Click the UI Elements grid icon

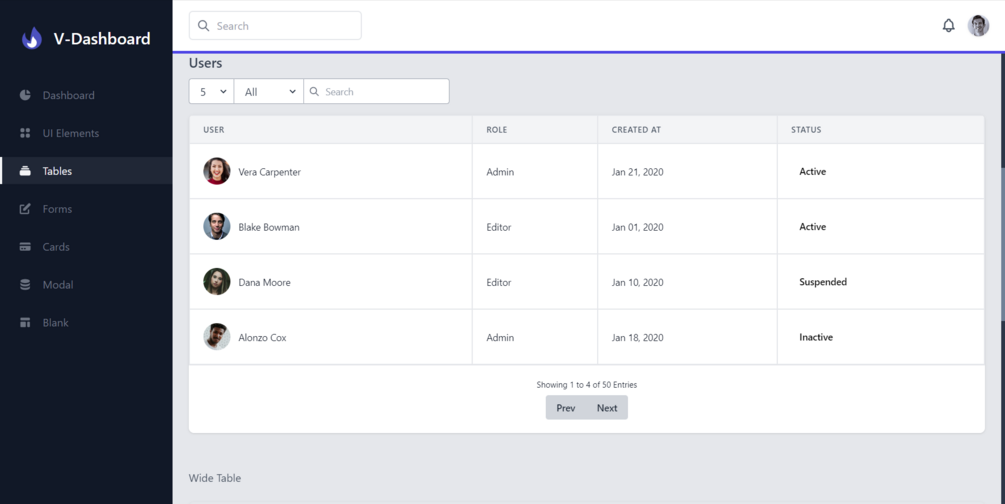(x=25, y=133)
